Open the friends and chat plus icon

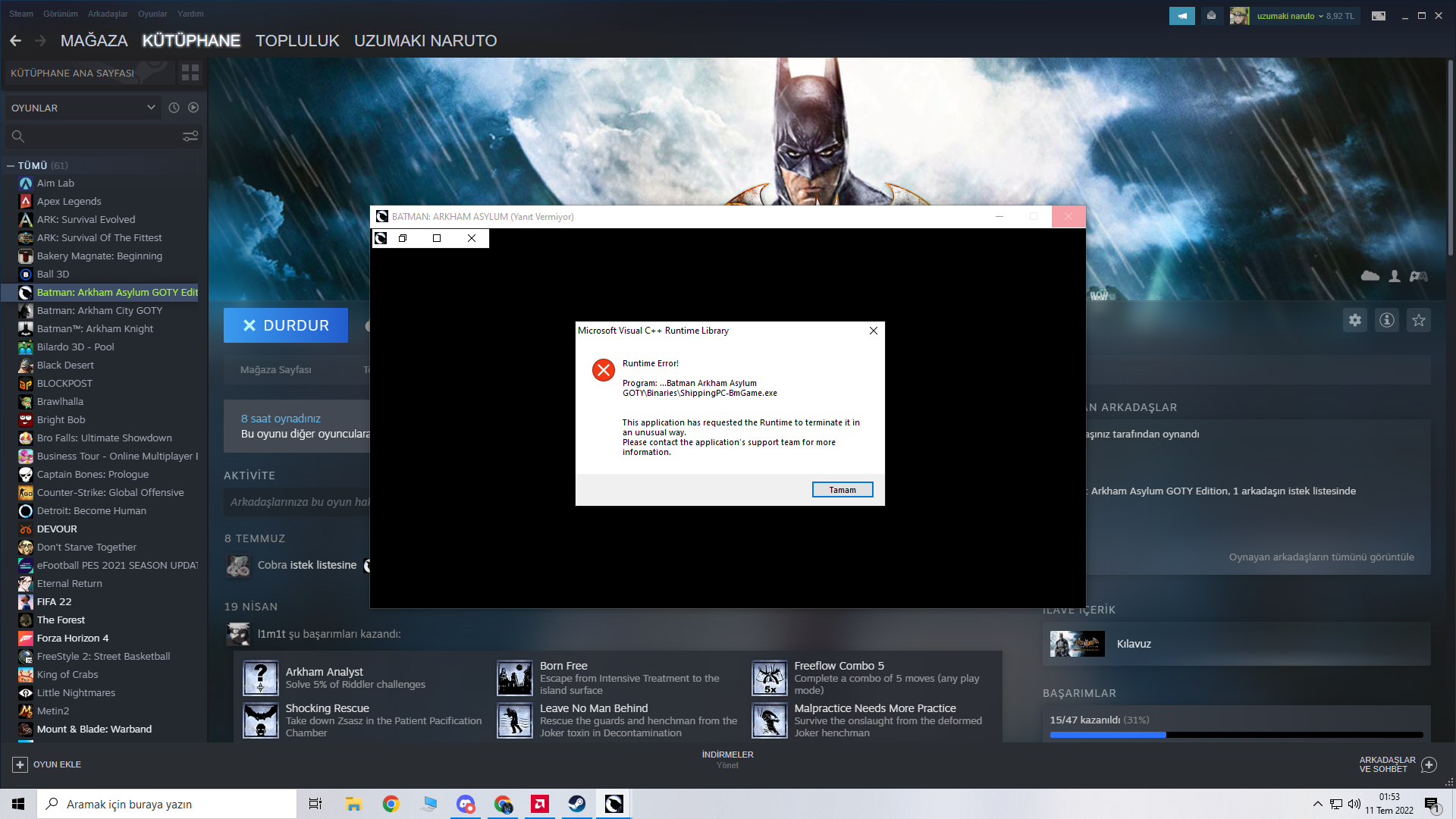tap(1429, 764)
